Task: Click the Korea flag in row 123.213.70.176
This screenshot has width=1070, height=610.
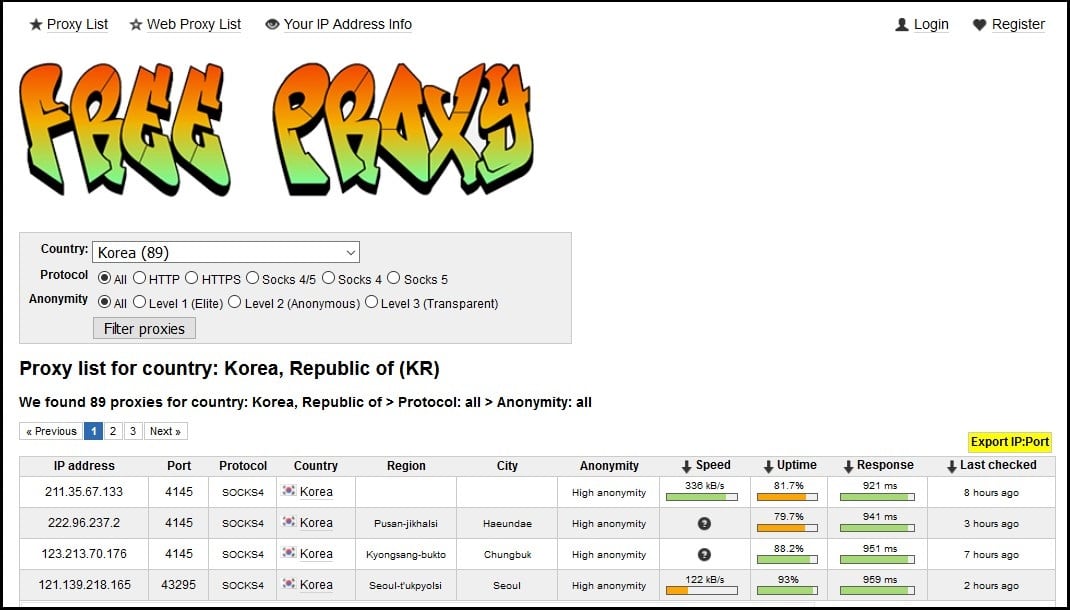Action: click(x=289, y=552)
